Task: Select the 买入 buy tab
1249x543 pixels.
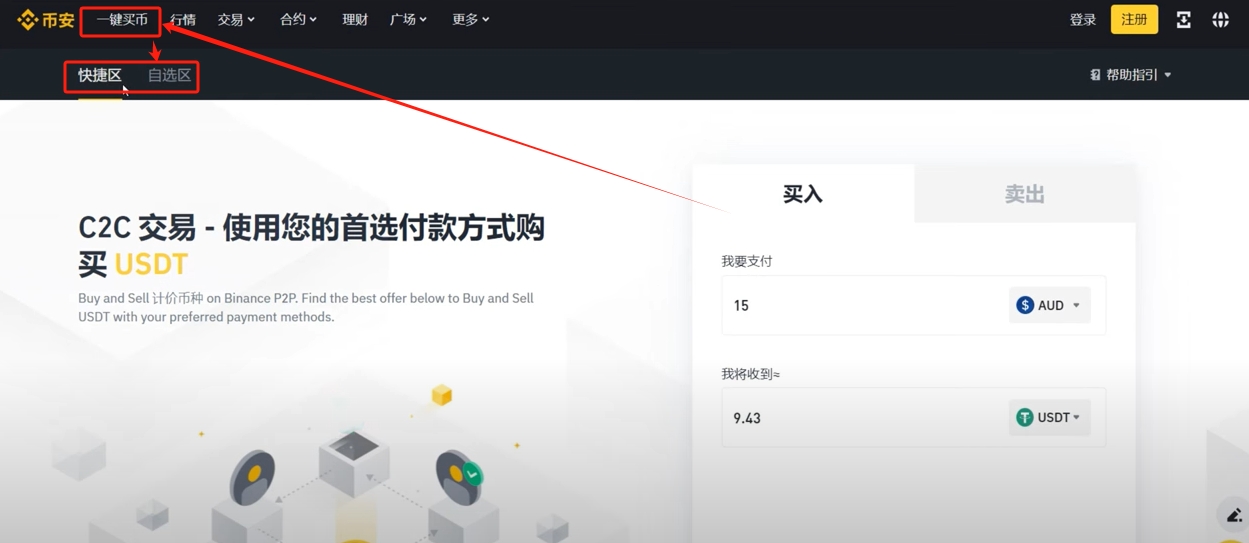Action: [803, 194]
